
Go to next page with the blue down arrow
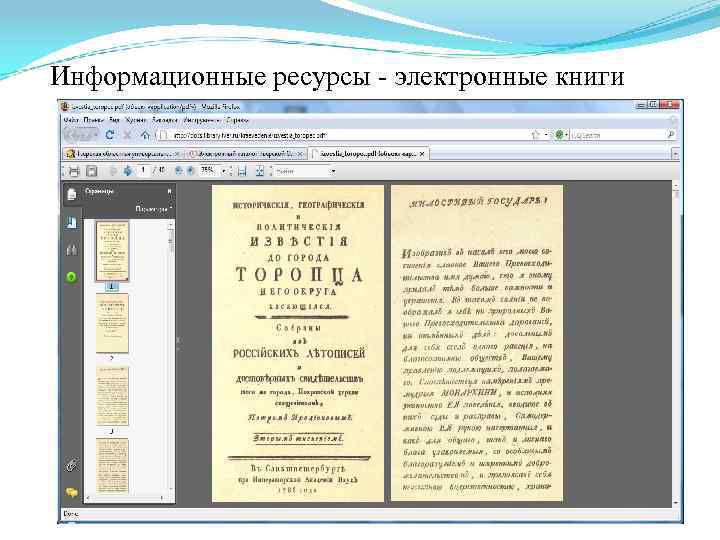click(x=127, y=171)
